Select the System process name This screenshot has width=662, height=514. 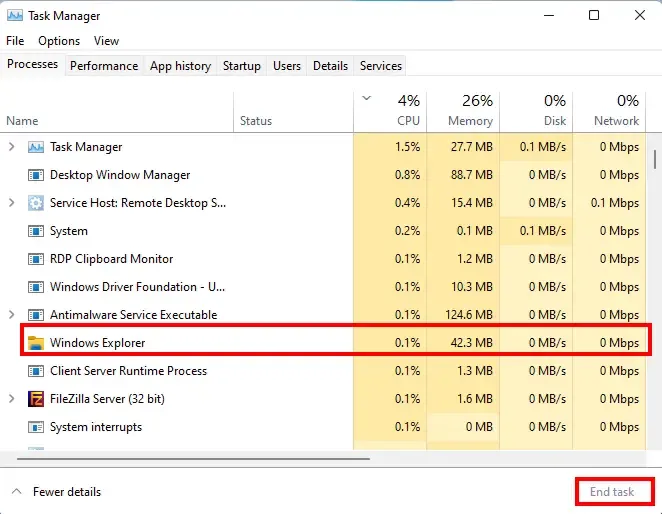pos(69,231)
